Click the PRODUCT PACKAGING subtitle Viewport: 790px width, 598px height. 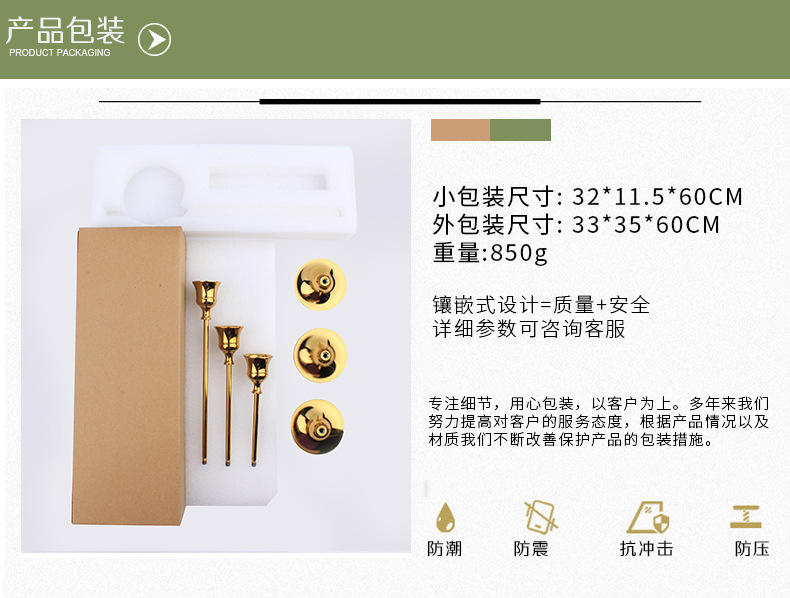click(x=59, y=52)
